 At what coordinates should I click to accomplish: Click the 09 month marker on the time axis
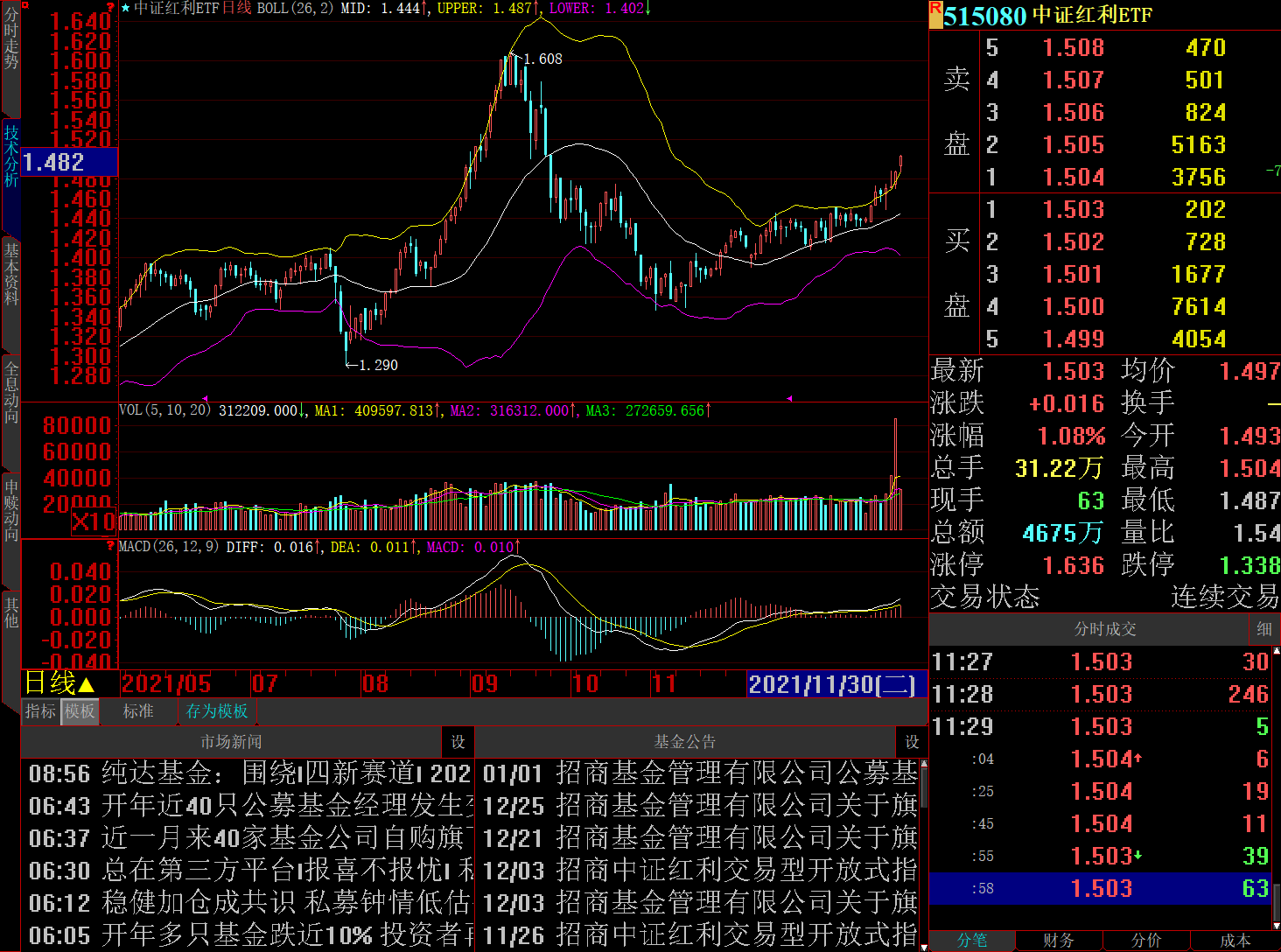(x=485, y=684)
